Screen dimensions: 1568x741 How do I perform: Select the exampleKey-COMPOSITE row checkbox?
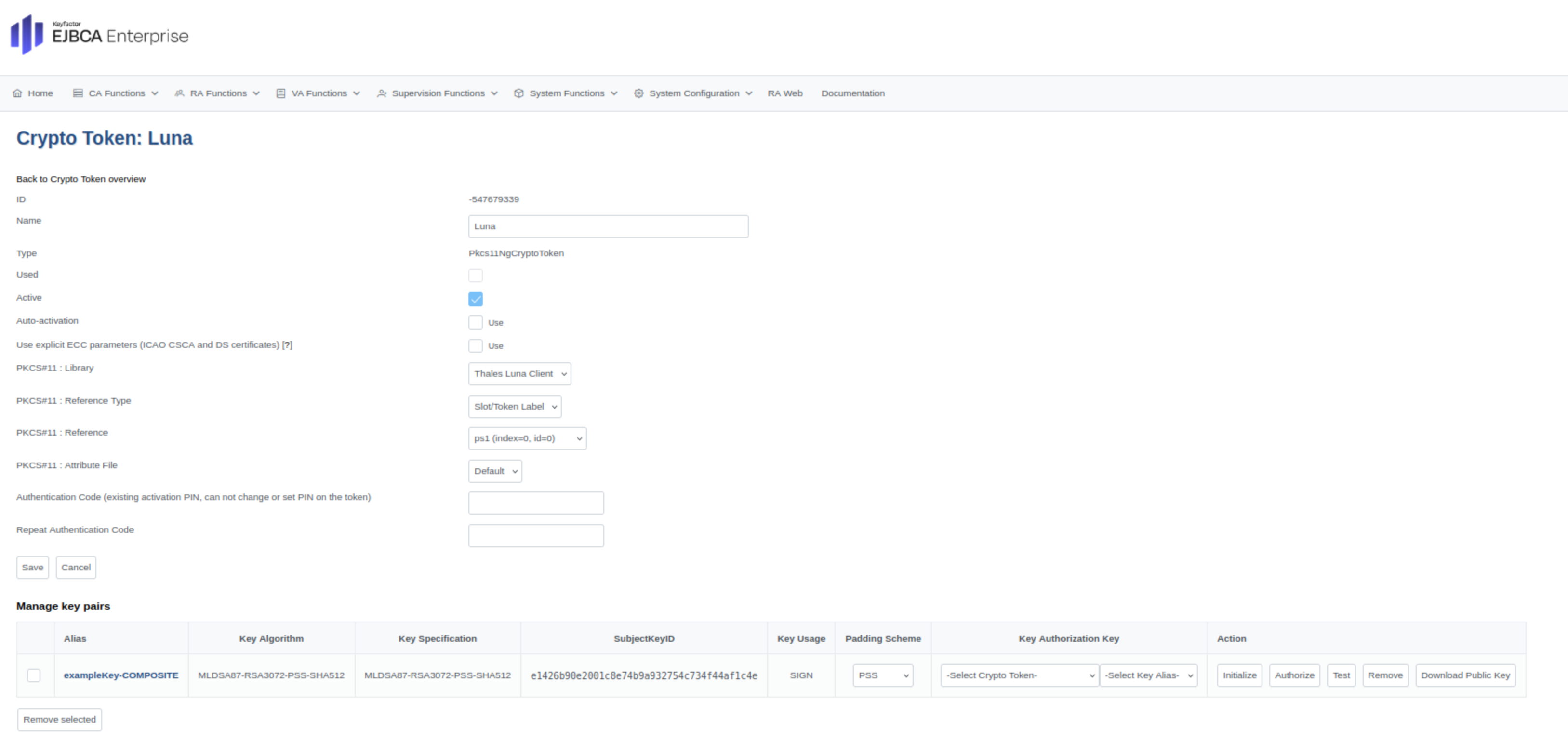coord(33,675)
